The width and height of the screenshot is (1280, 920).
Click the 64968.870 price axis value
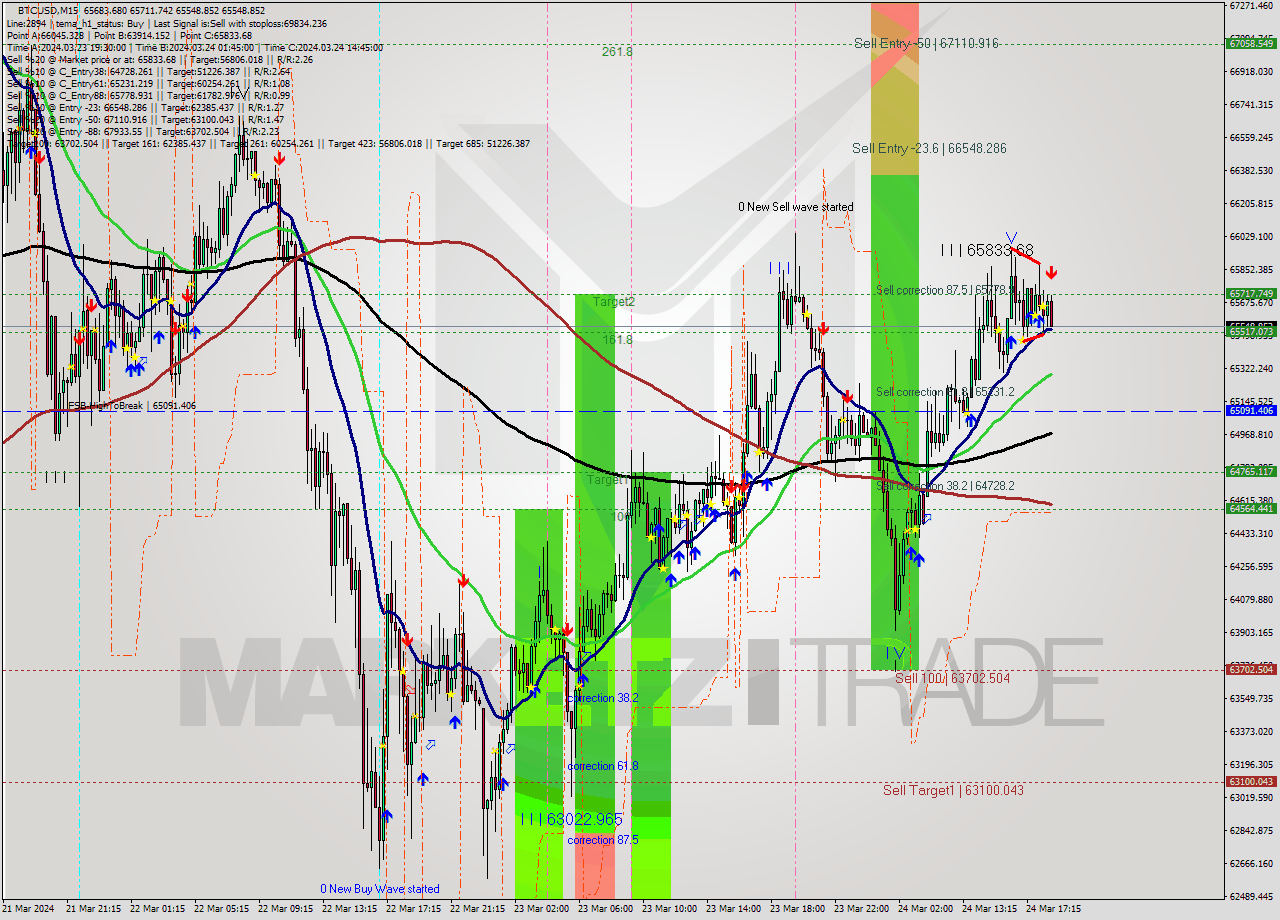click(x=1250, y=435)
